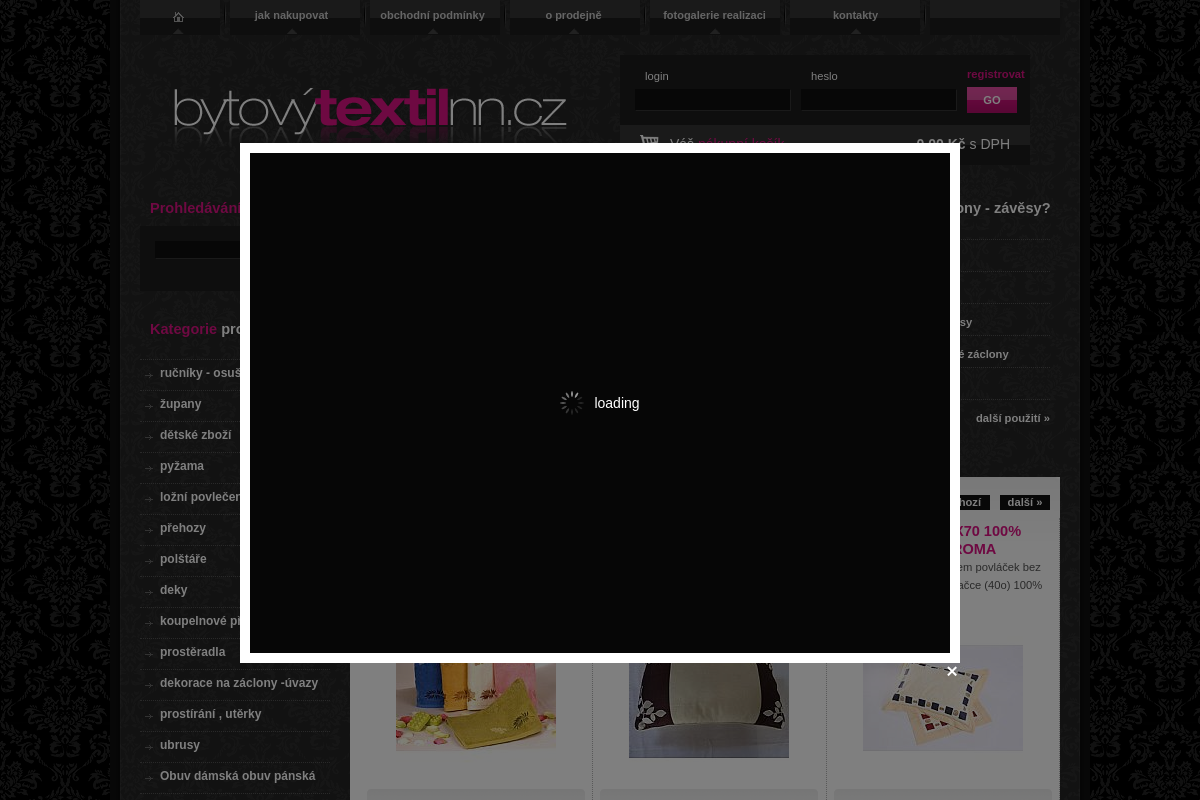Click the loading spinner icon
Image resolution: width=1200 pixels, height=800 pixels.
(x=572, y=403)
